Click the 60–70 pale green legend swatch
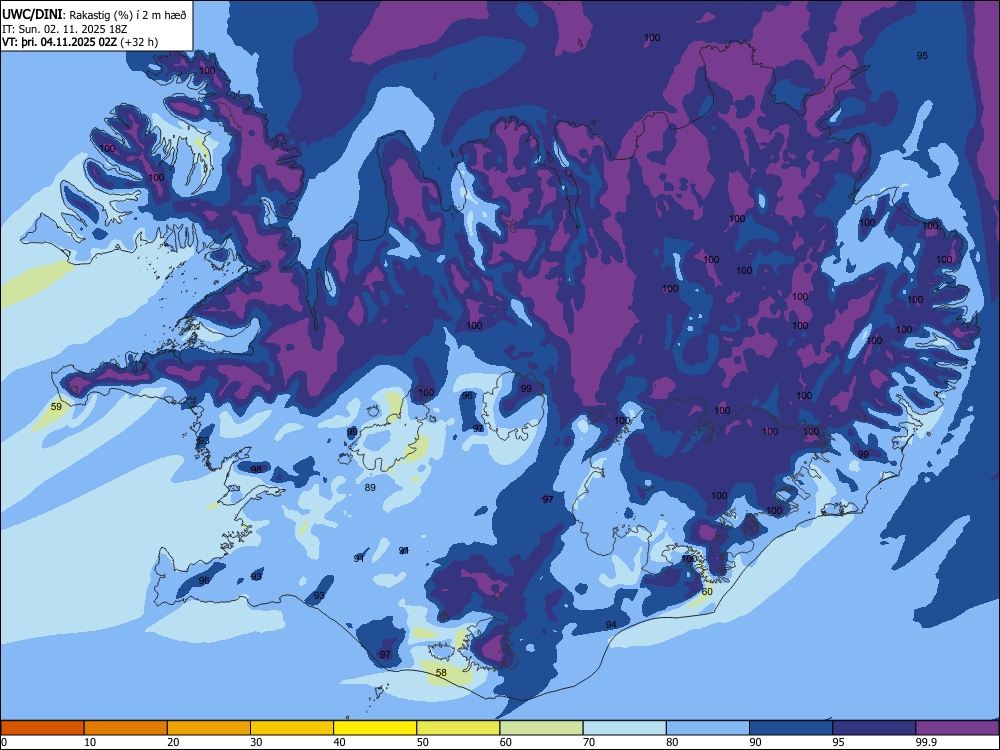1000x750 pixels. [541, 728]
